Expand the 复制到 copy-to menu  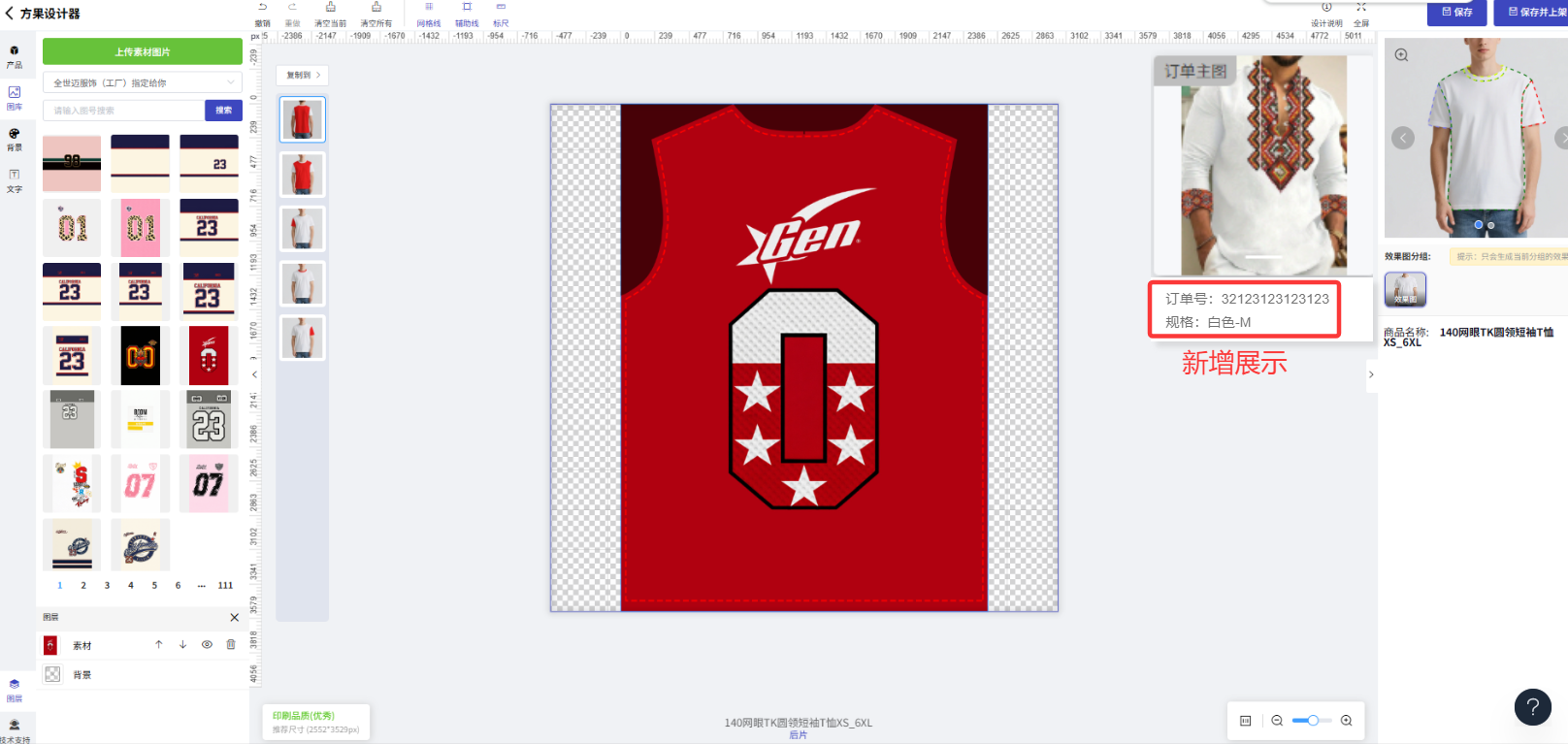303,75
